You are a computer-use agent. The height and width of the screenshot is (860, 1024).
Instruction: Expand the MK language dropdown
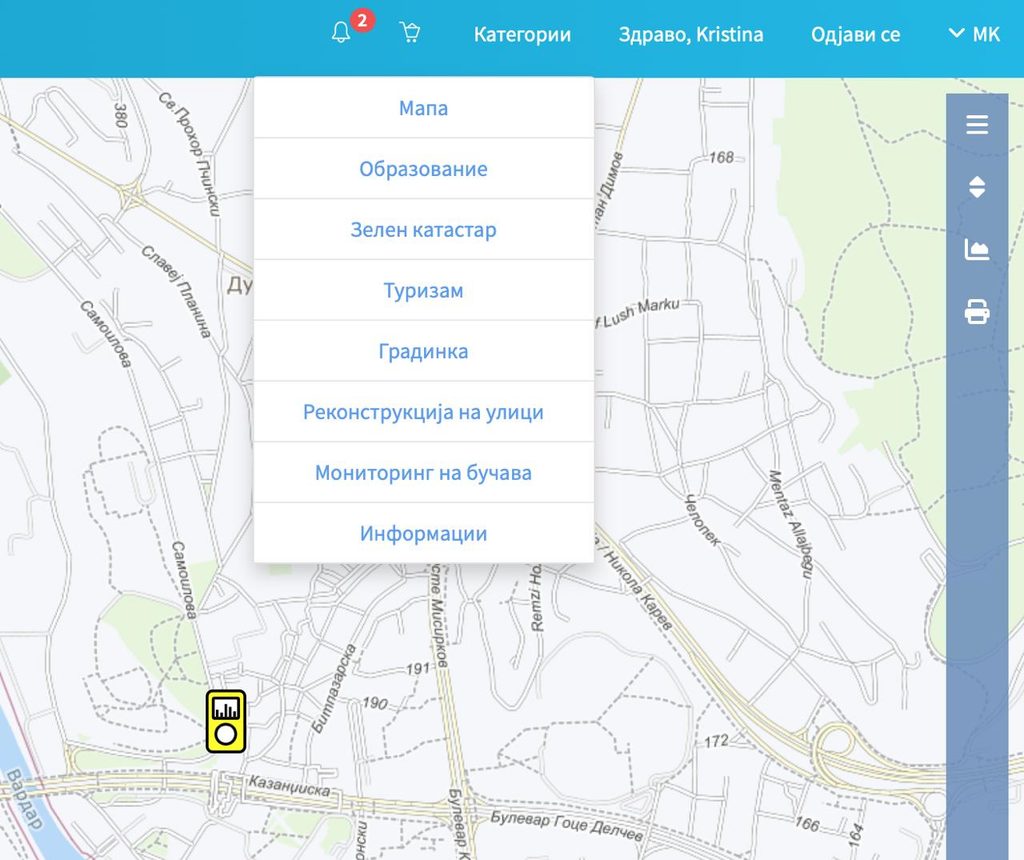974,34
